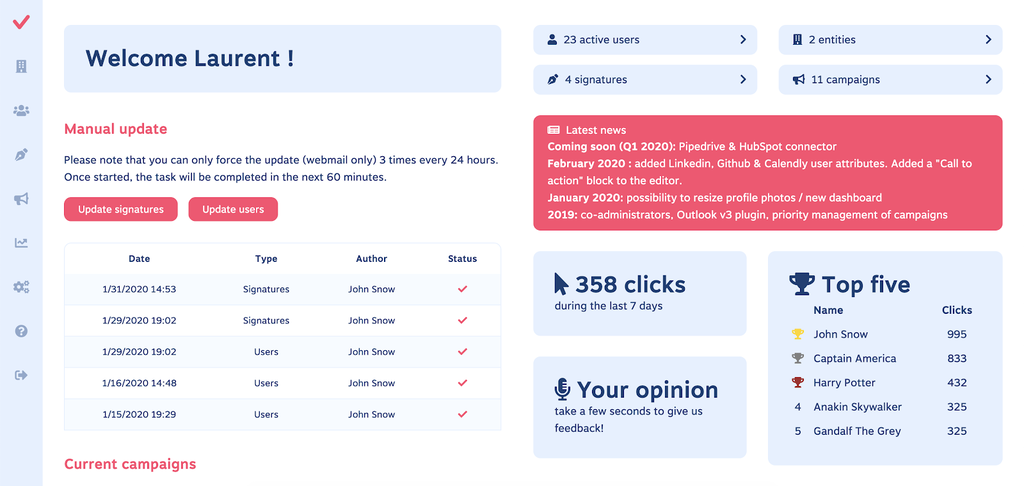Click the red checkmark logo in sidebar
This screenshot has height=486, width=1024.
pyautogui.click(x=21, y=22)
